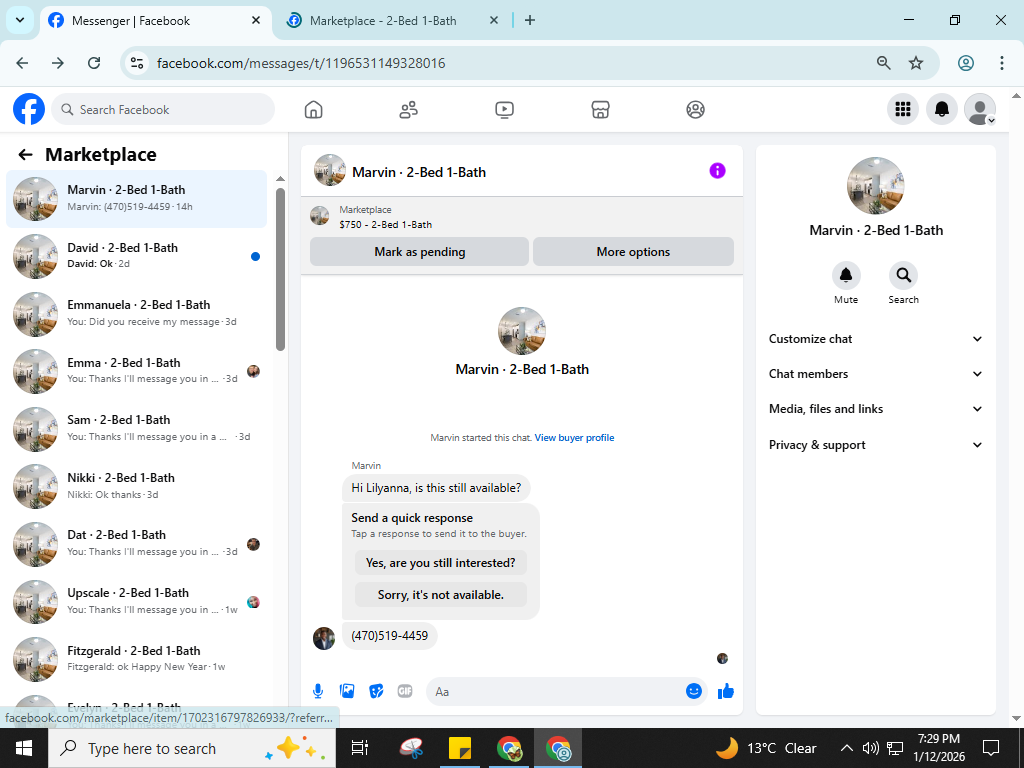Viewport: 1024px width, 768px height.
Task: Open Upscale · 2-Bed 1-Bath conversation
Action: point(136,601)
